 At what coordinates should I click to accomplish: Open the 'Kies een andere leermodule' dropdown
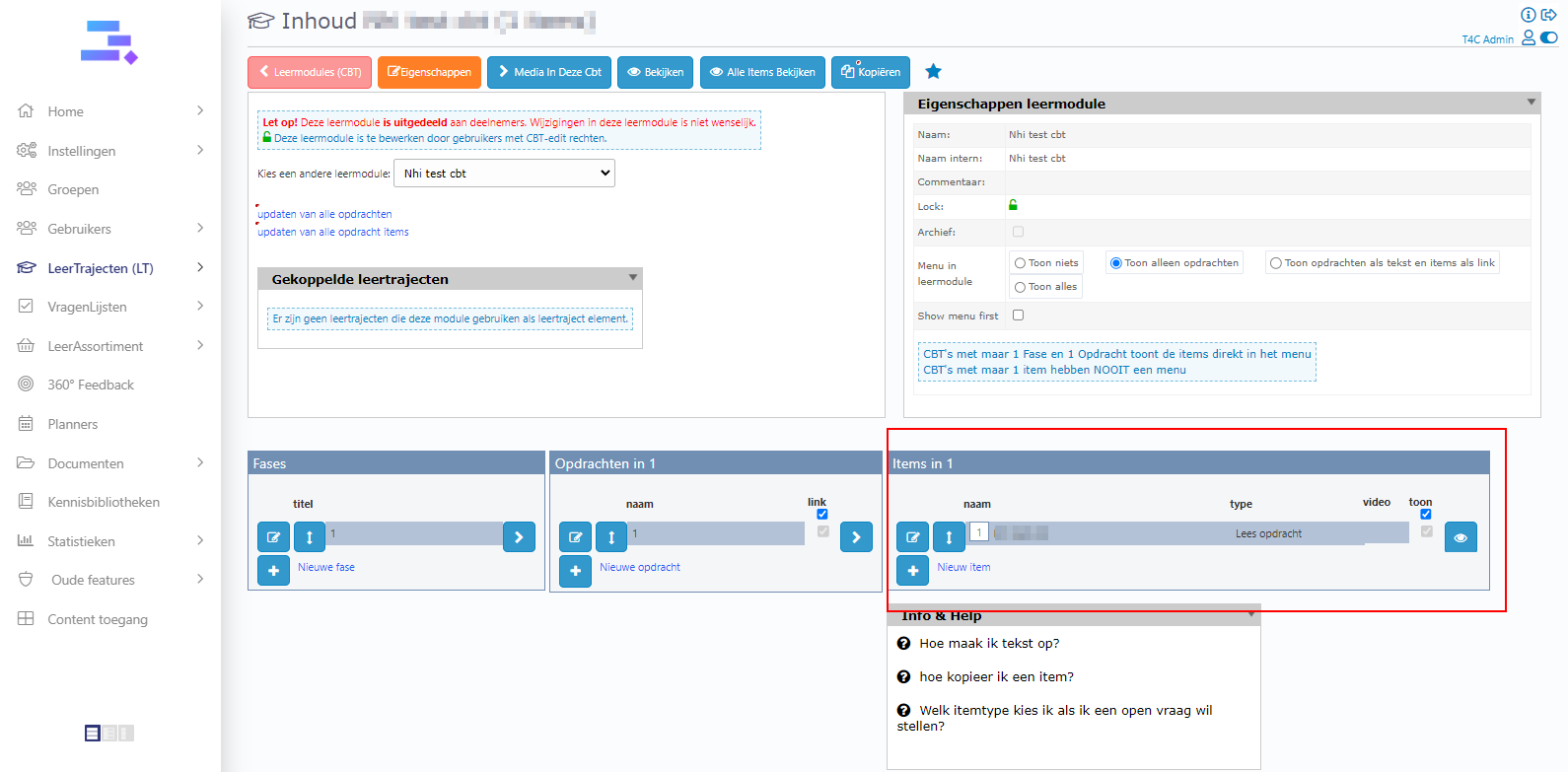(x=504, y=174)
